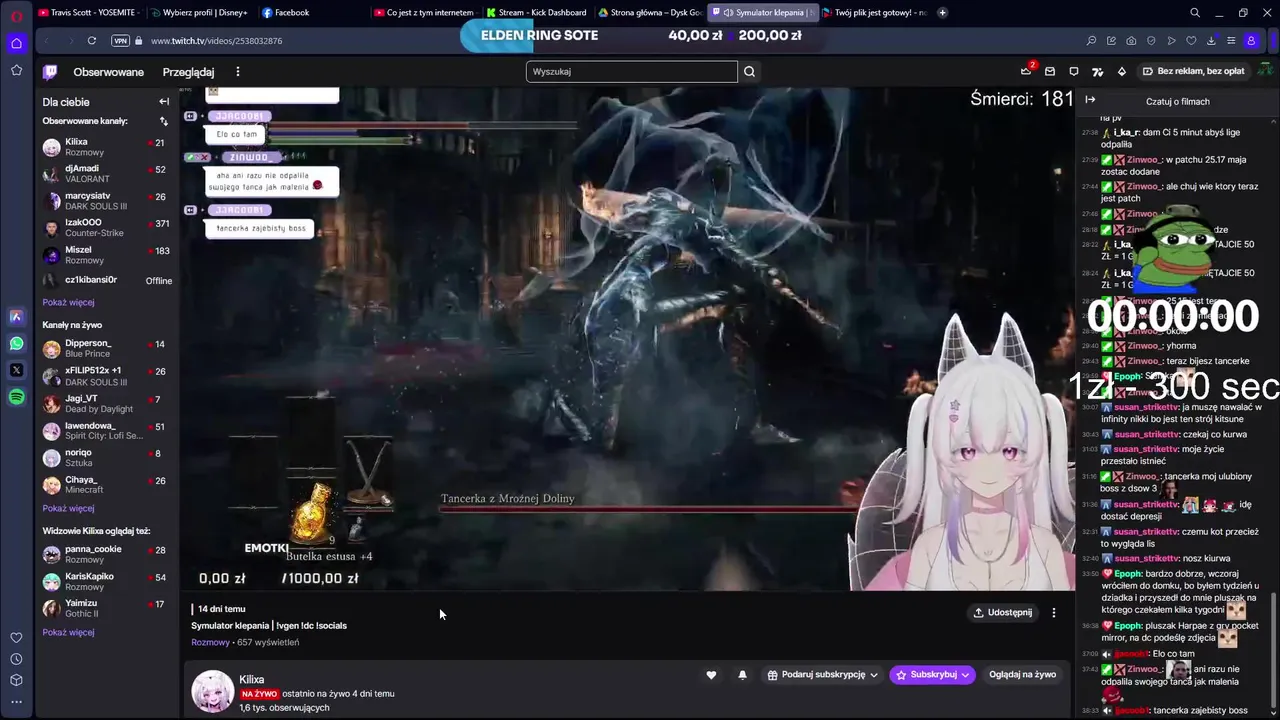
Task: Open video options three-dot menu
Action: (x=1053, y=612)
